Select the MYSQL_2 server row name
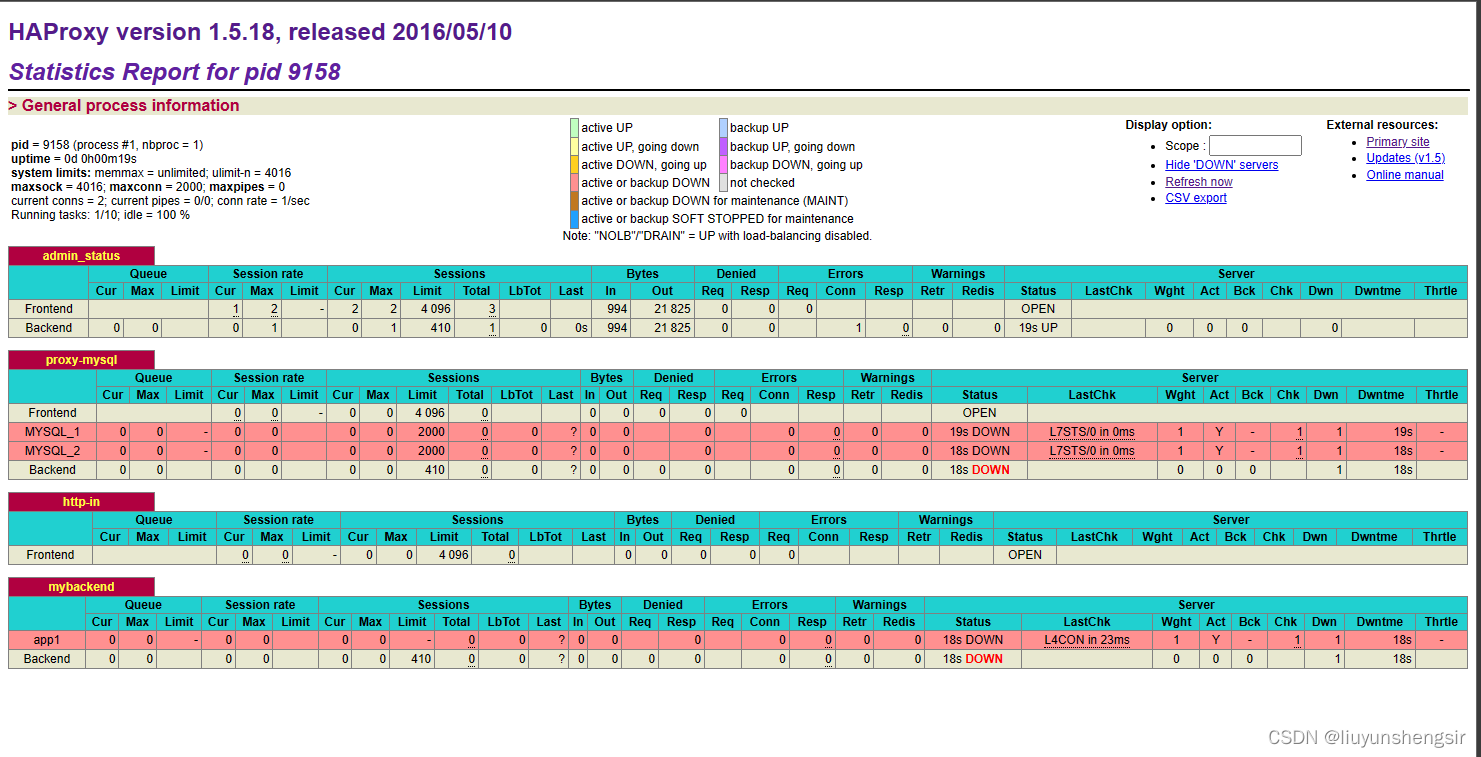This screenshot has width=1481, height=757. click(52, 451)
